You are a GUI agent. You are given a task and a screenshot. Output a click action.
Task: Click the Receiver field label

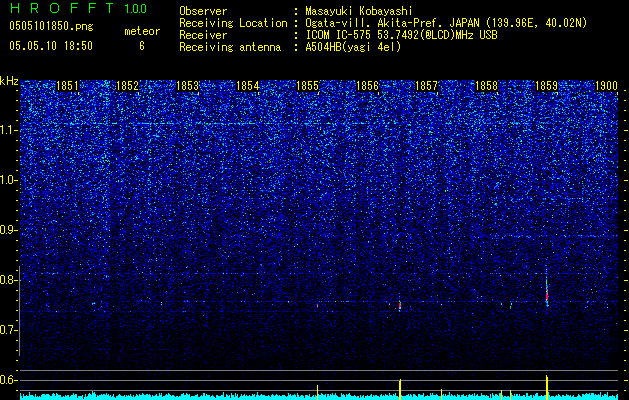[203, 35]
